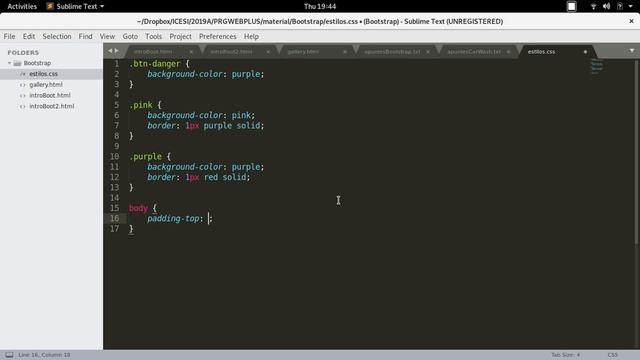Click 'Line 16, Column 18' in the status bar
The image size is (640, 360).
tap(44, 355)
